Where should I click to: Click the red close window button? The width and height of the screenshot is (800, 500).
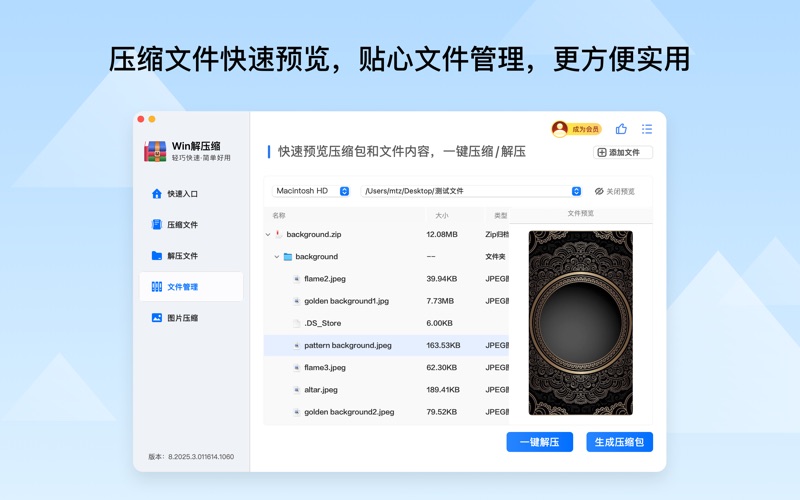coord(141,119)
